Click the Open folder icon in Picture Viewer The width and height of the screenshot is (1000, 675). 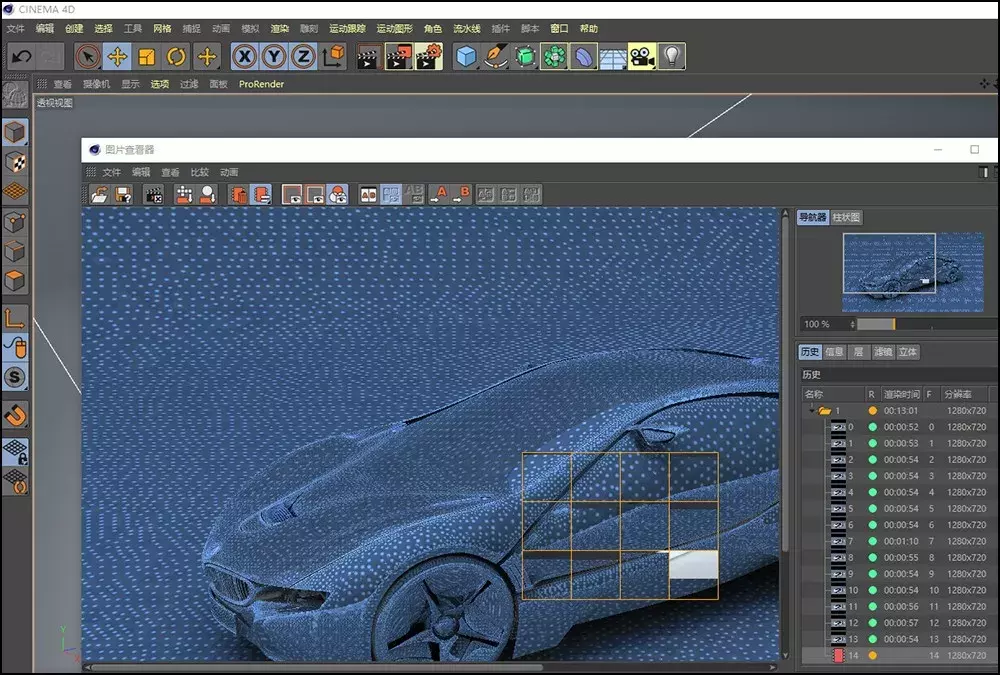[x=99, y=194]
